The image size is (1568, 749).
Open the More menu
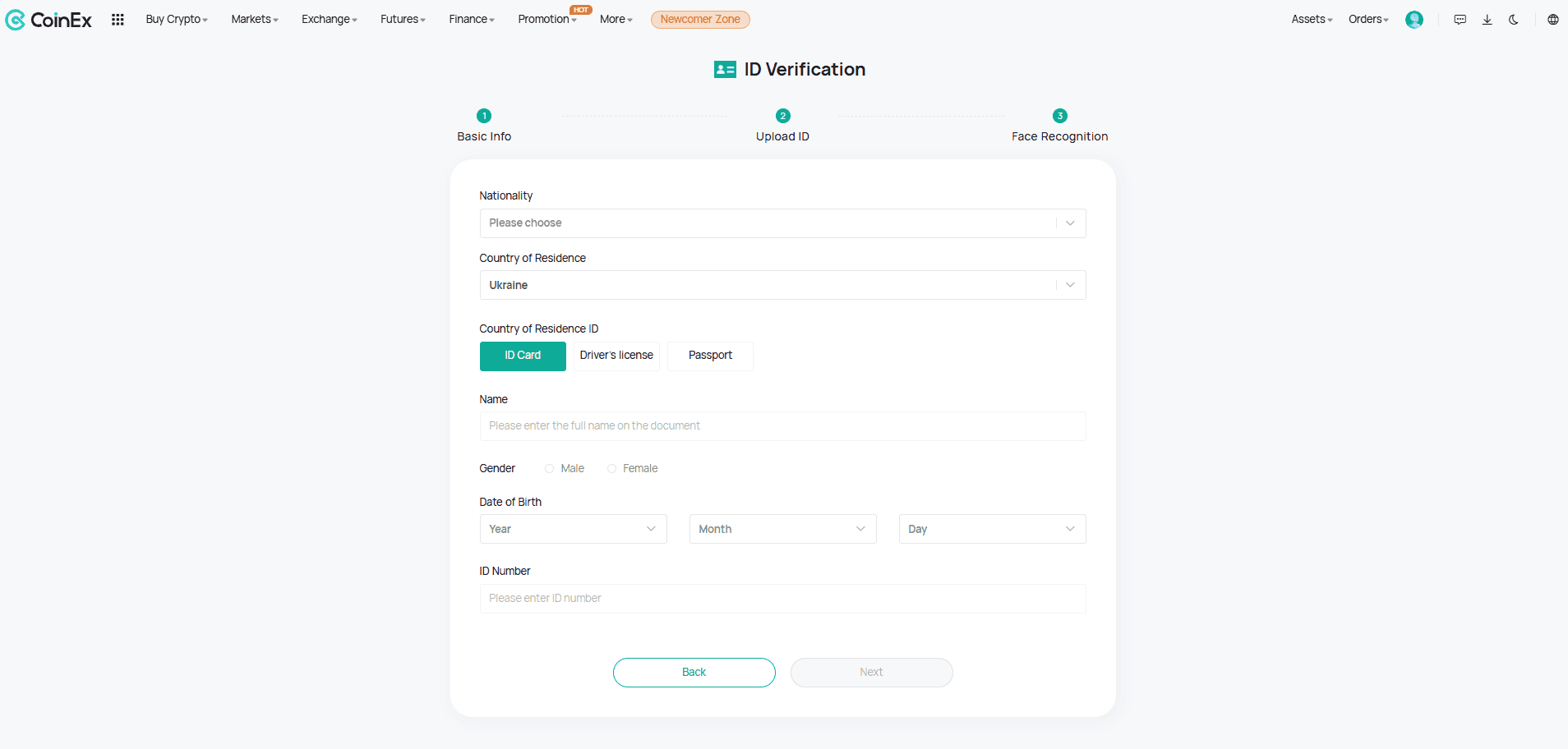(x=616, y=20)
